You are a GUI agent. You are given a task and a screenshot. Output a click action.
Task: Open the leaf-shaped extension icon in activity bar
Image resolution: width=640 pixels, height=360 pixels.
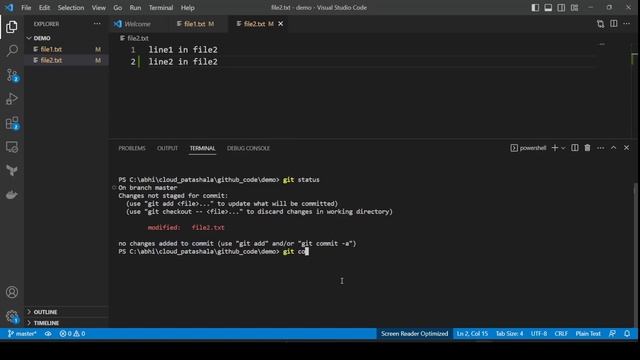[12, 171]
